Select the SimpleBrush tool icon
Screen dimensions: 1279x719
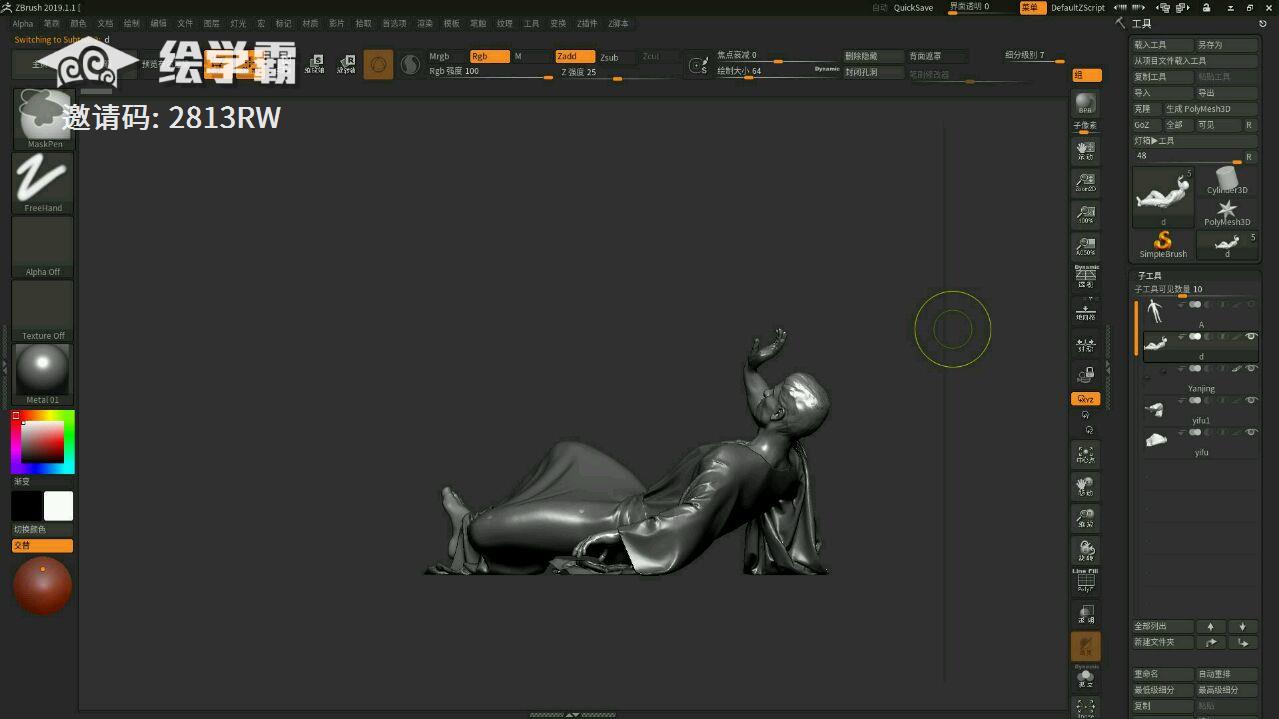[1163, 244]
